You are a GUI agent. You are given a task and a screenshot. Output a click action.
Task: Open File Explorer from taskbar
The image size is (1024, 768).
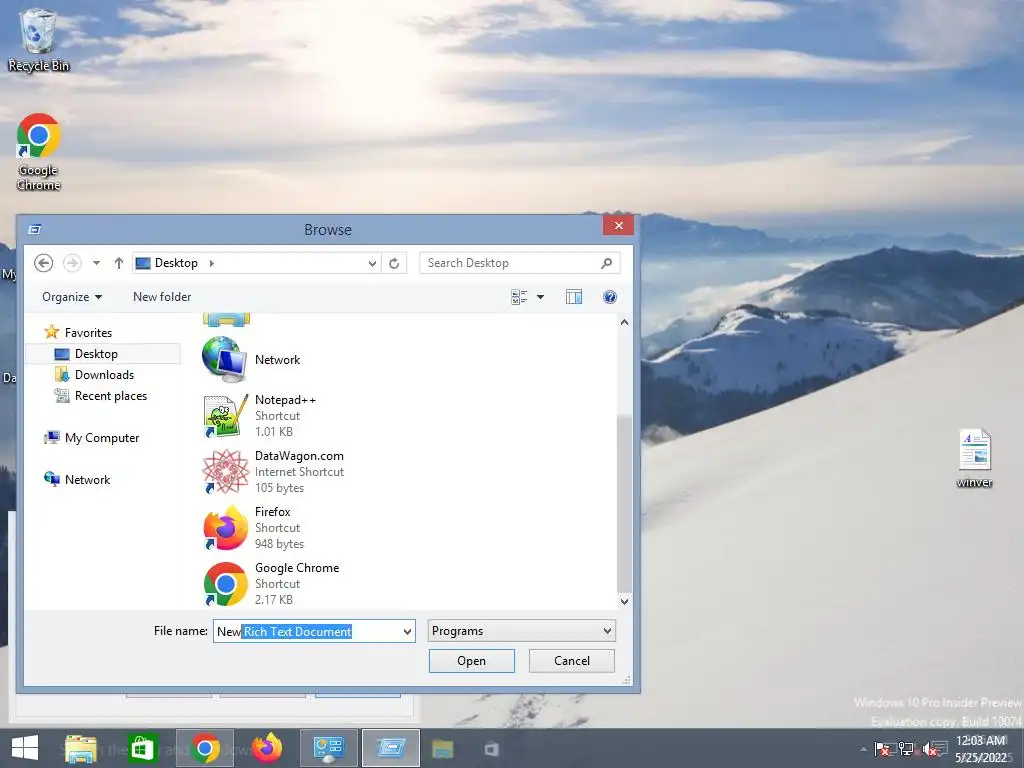click(81, 749)
